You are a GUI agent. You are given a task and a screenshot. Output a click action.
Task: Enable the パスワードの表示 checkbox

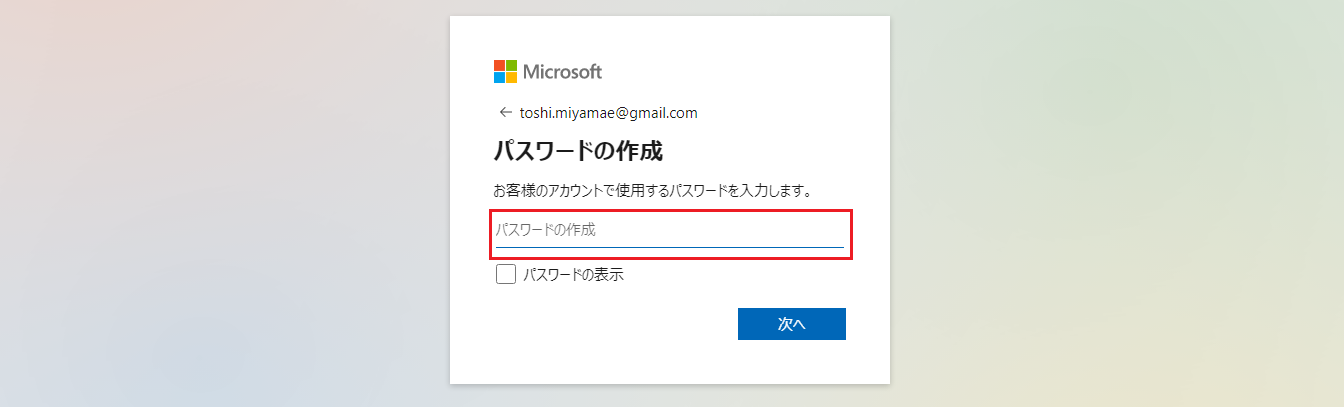pos(506,274)
